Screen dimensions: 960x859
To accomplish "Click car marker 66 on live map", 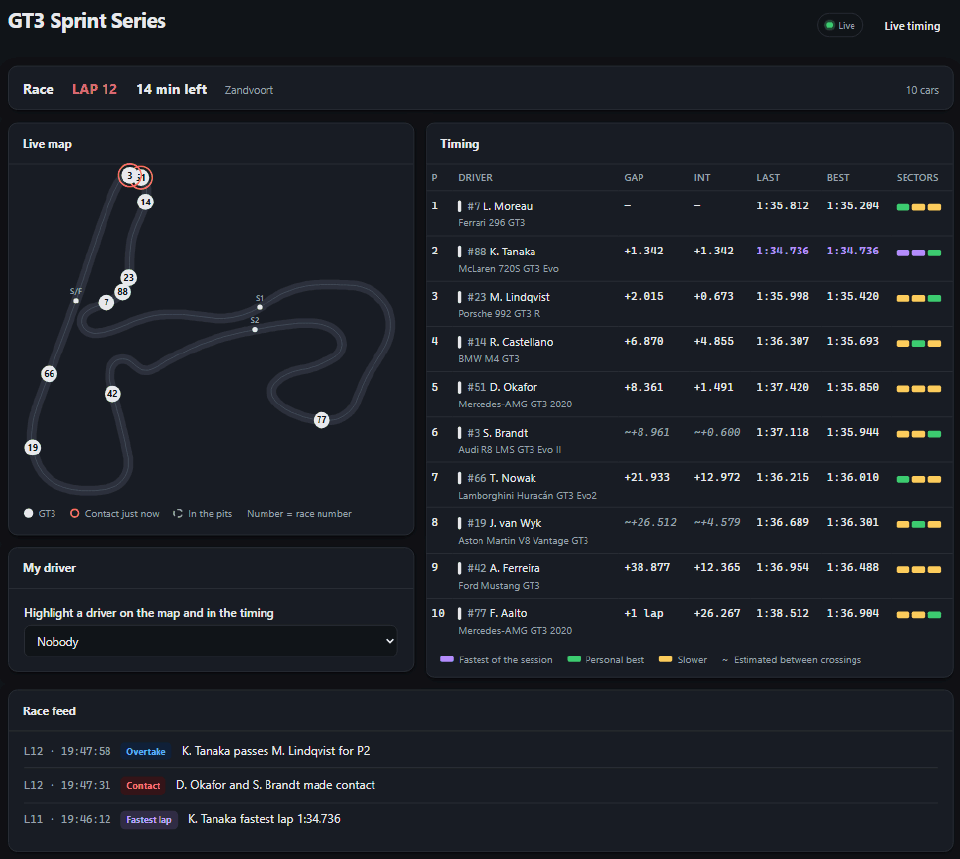I will [49, 373].
